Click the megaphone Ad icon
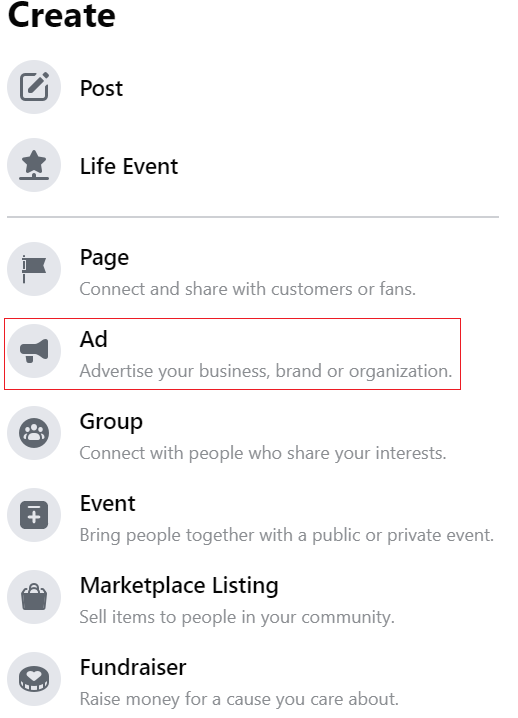Viewport: 518px width, 718px height. coord(34,351)
